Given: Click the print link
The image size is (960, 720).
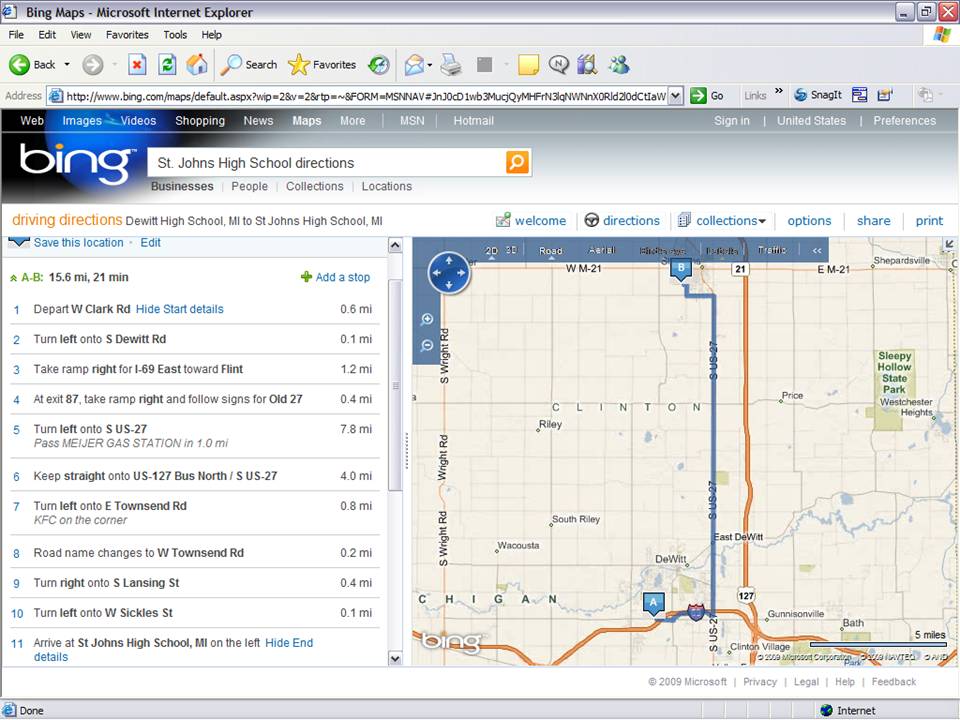Looking at the screenshot, I should point(929,220).
